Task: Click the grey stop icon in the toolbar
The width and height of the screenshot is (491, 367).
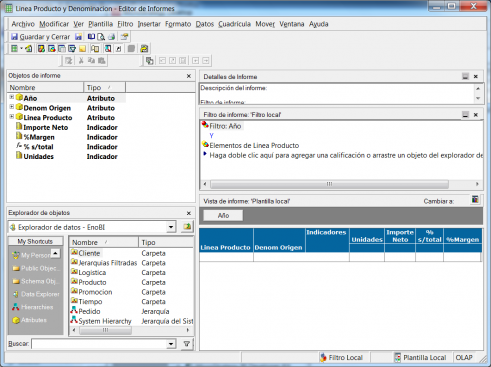Action: point(131,49)
